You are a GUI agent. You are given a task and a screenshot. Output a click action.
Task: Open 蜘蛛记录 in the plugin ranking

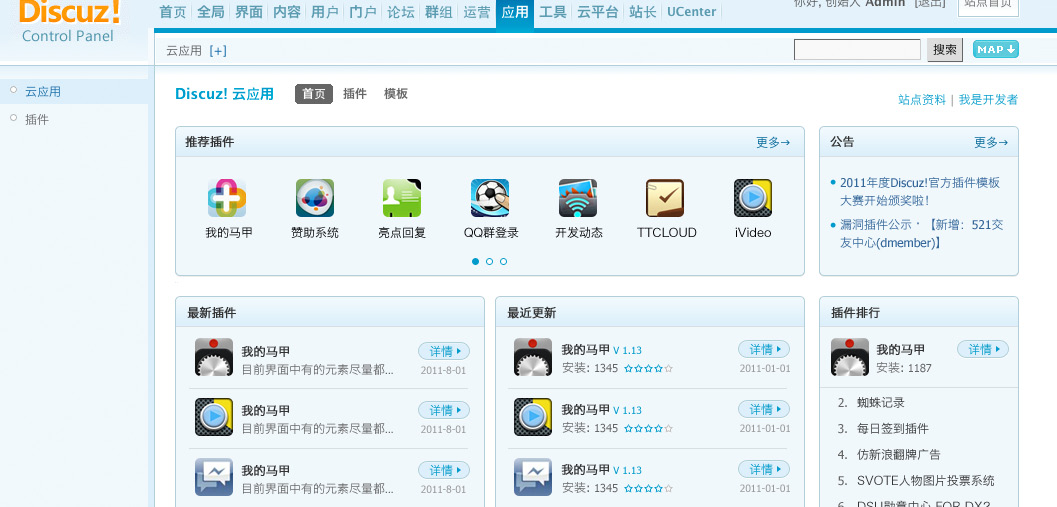(880, 402)
